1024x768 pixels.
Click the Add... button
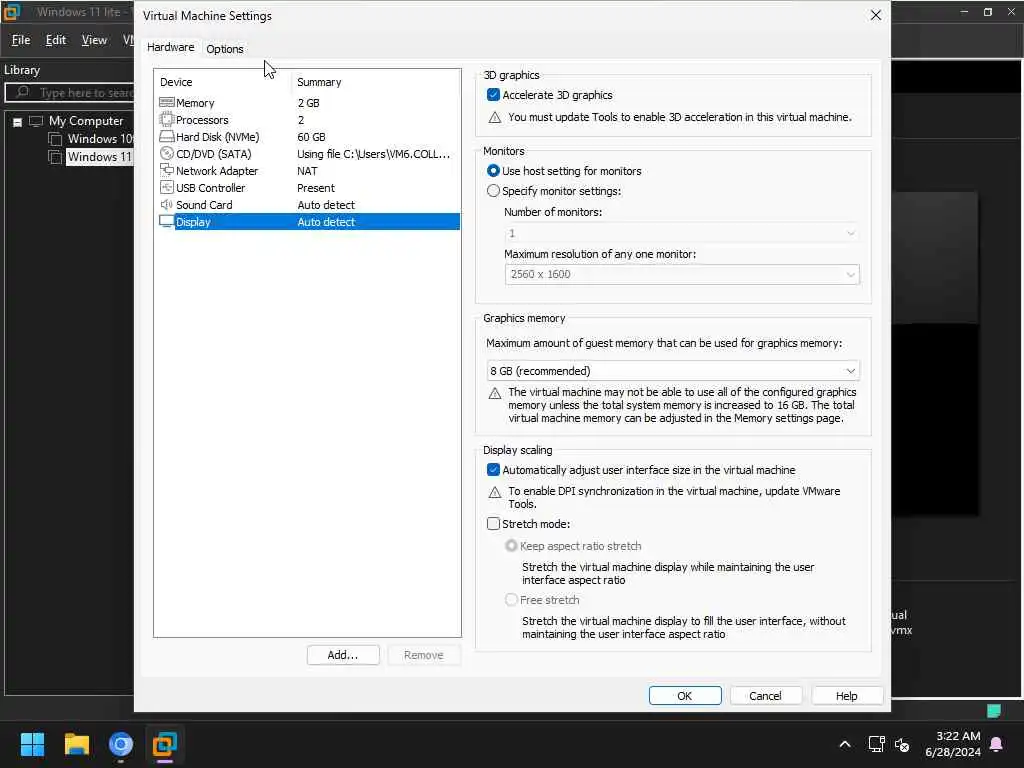pos(343,655)
